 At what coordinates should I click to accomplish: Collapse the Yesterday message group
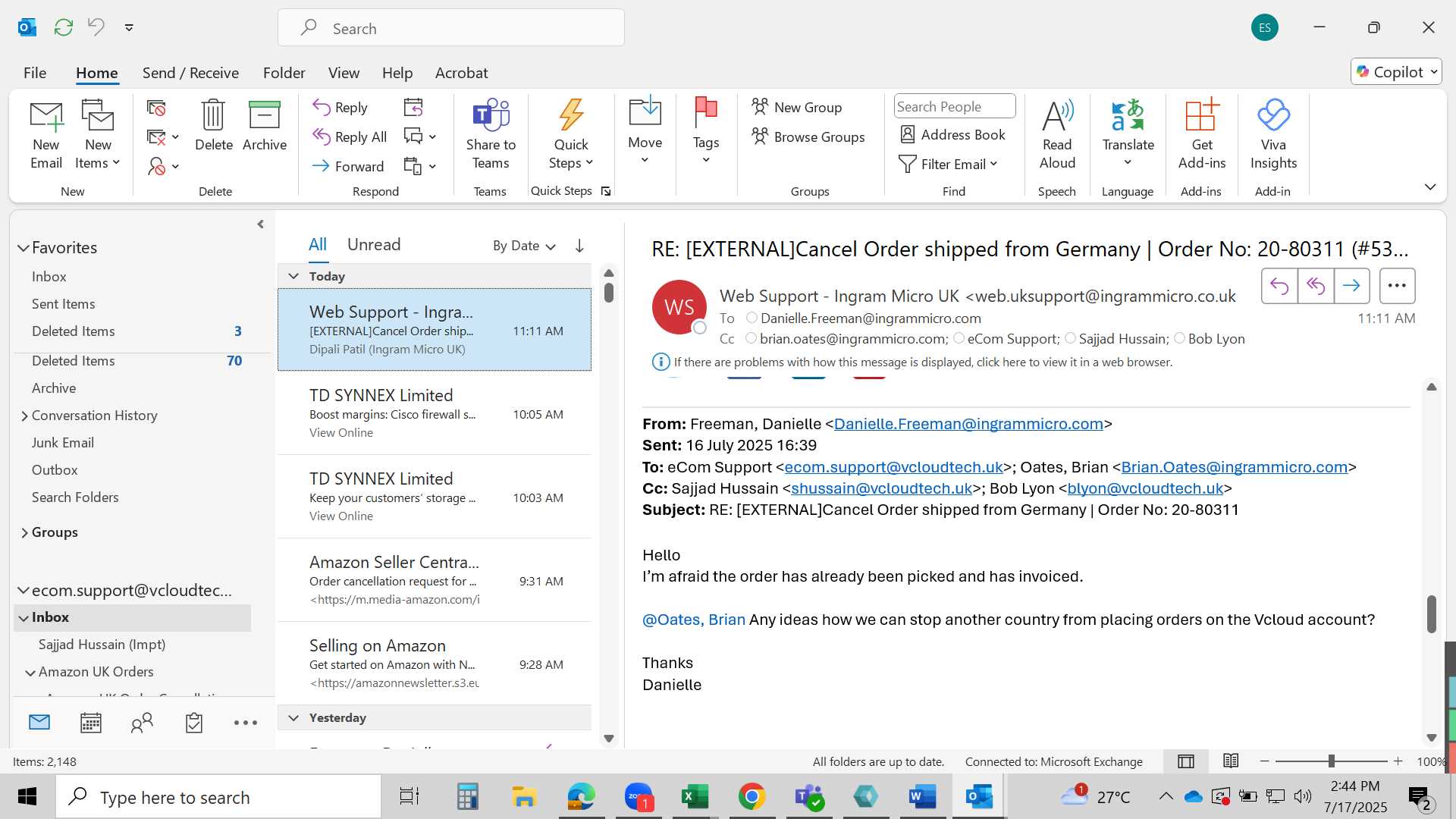coord(294,717)
